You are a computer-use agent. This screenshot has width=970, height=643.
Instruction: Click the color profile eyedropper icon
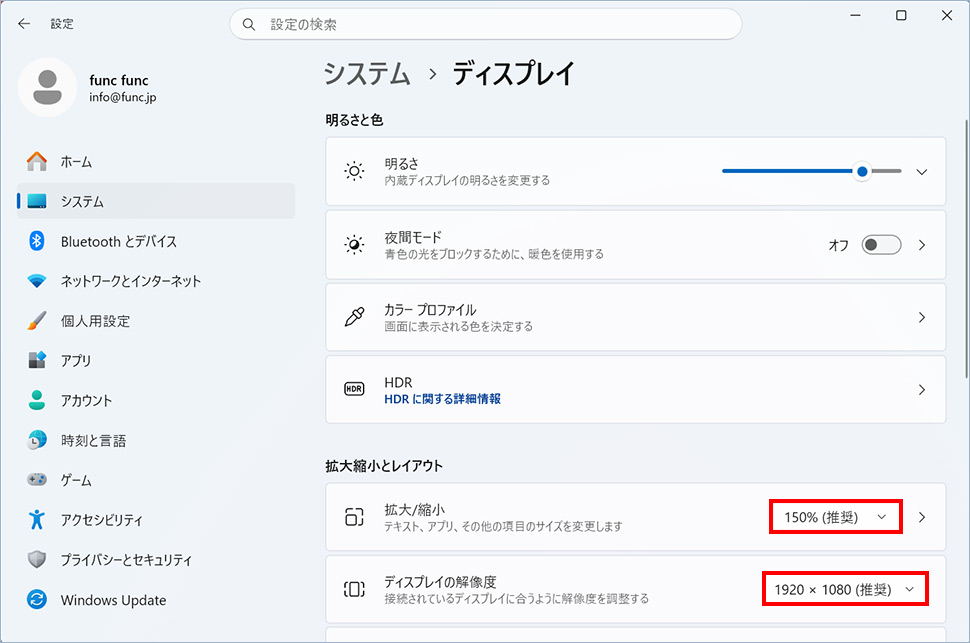click(354, 317)
